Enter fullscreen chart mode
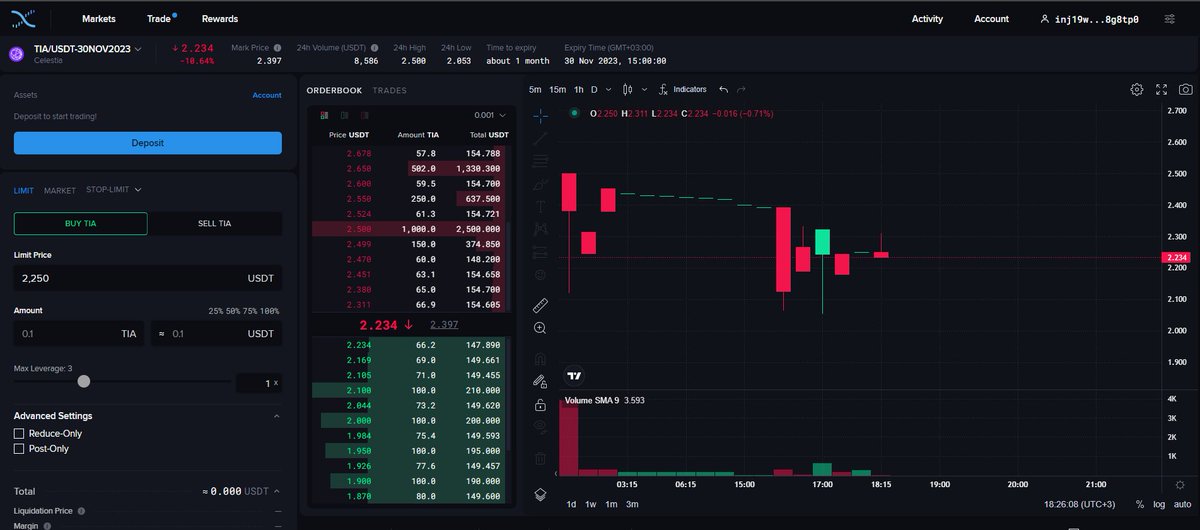The image size is (1200, 530). tap(1161, 89)
